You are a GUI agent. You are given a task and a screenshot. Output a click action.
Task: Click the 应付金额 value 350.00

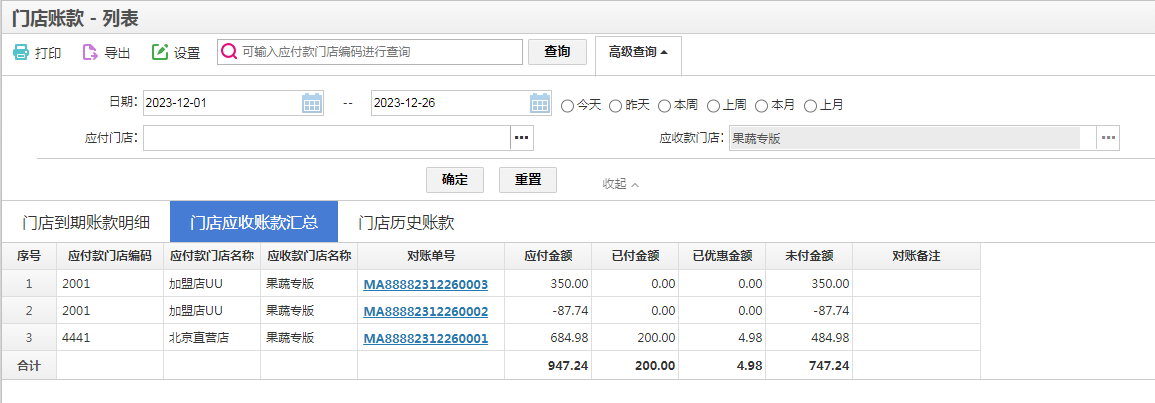(x=570, y=283)
